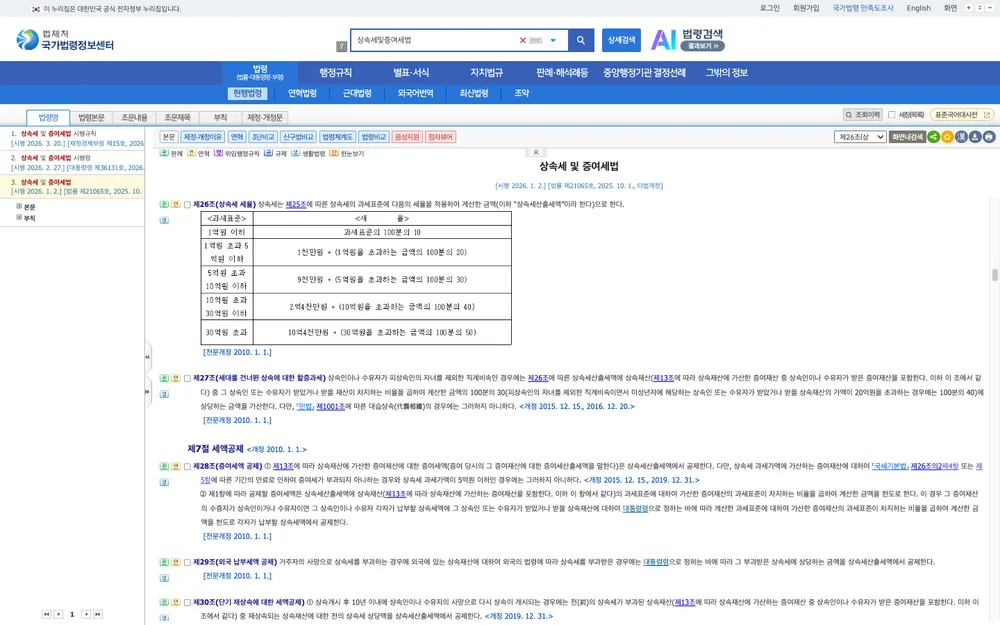Go to last page in left pager
1000x625 pixels.
pos(98,614)
